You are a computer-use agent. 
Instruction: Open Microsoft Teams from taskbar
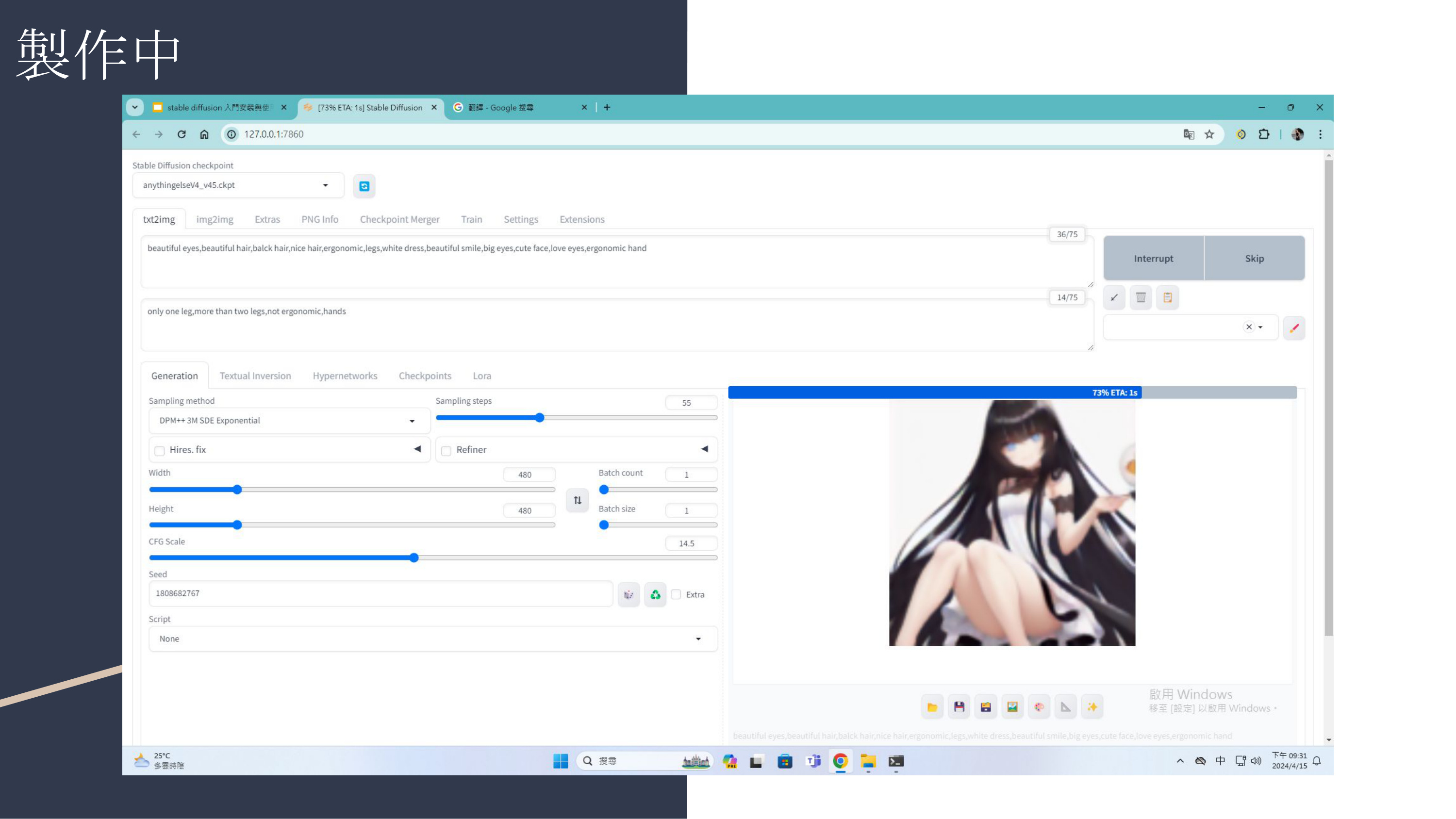coord(813,761)
